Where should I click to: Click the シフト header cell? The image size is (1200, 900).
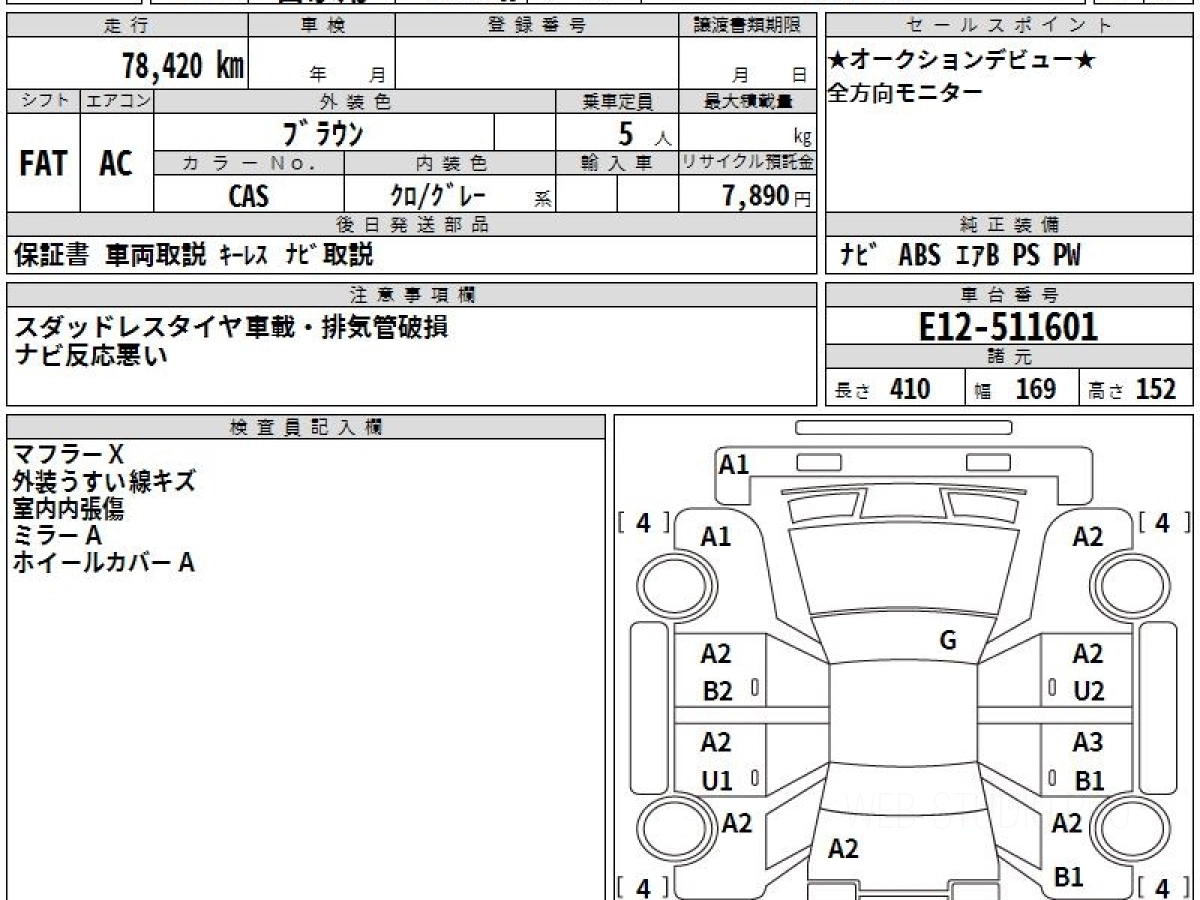point(44,101)
